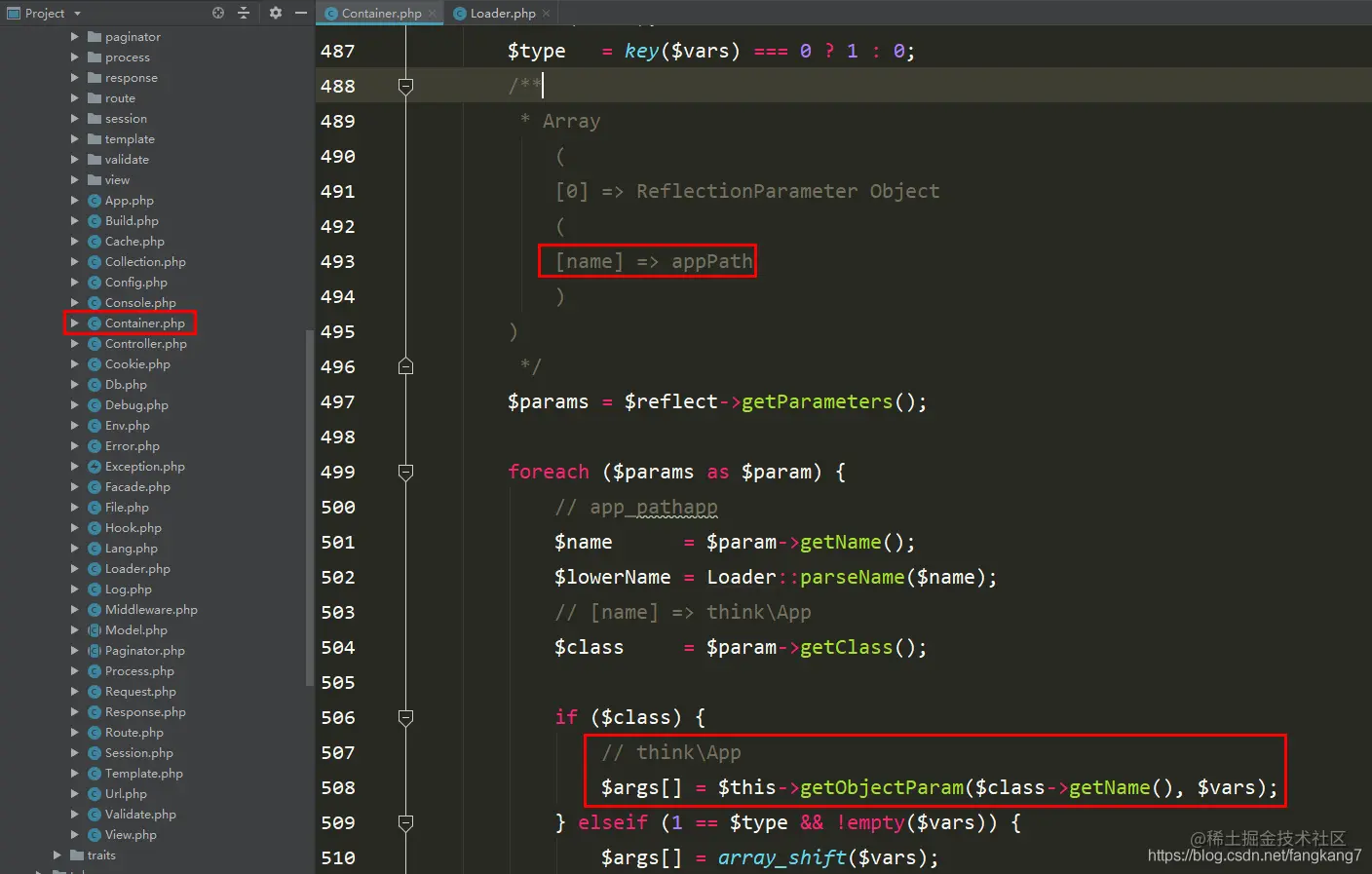Select Url.php in the project tree
This screenshot has height=874, width=1372.
(x=126, y=794)
